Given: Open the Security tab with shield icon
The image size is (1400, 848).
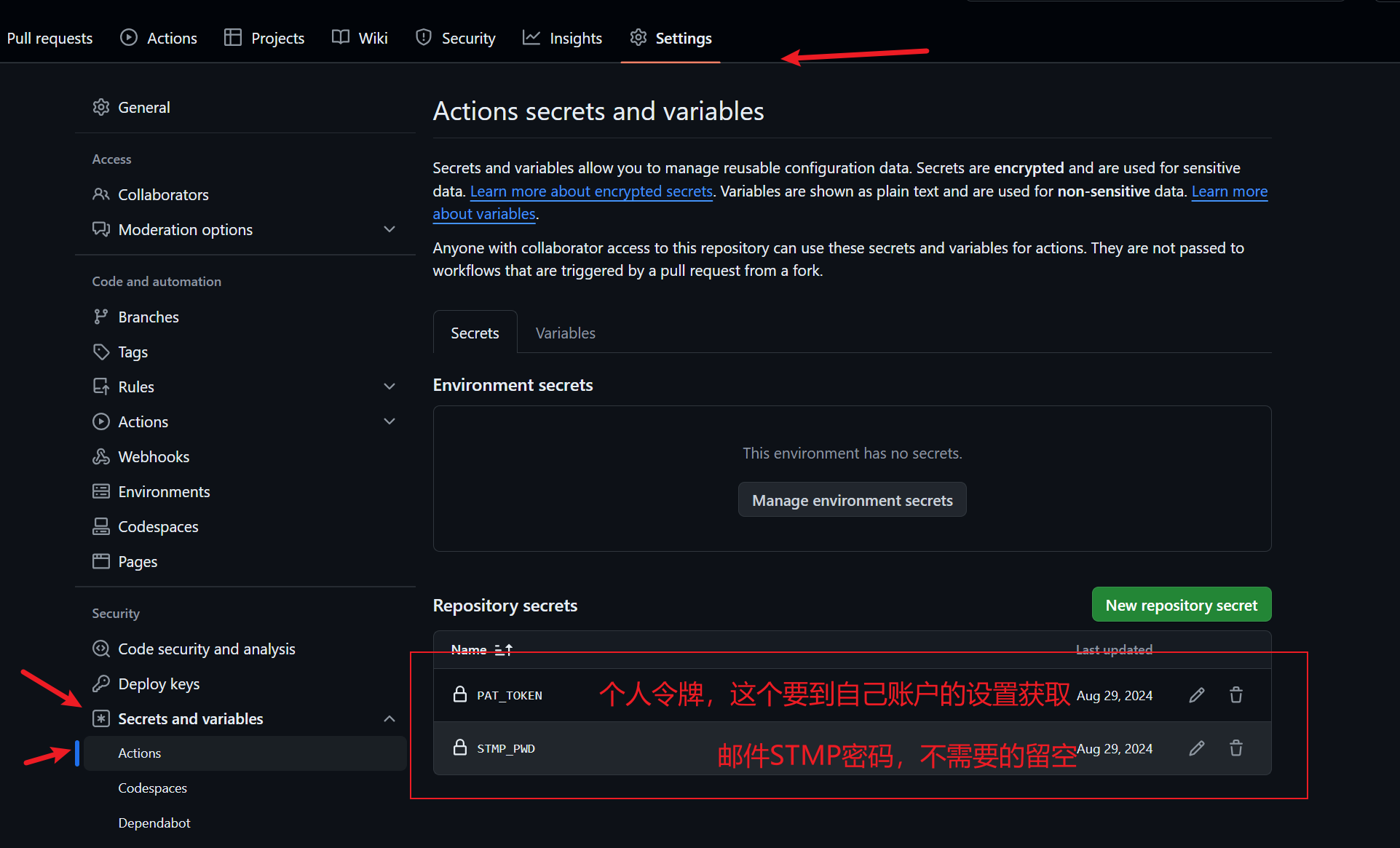Looking at the screenshot, I should [x=456, y=38].
